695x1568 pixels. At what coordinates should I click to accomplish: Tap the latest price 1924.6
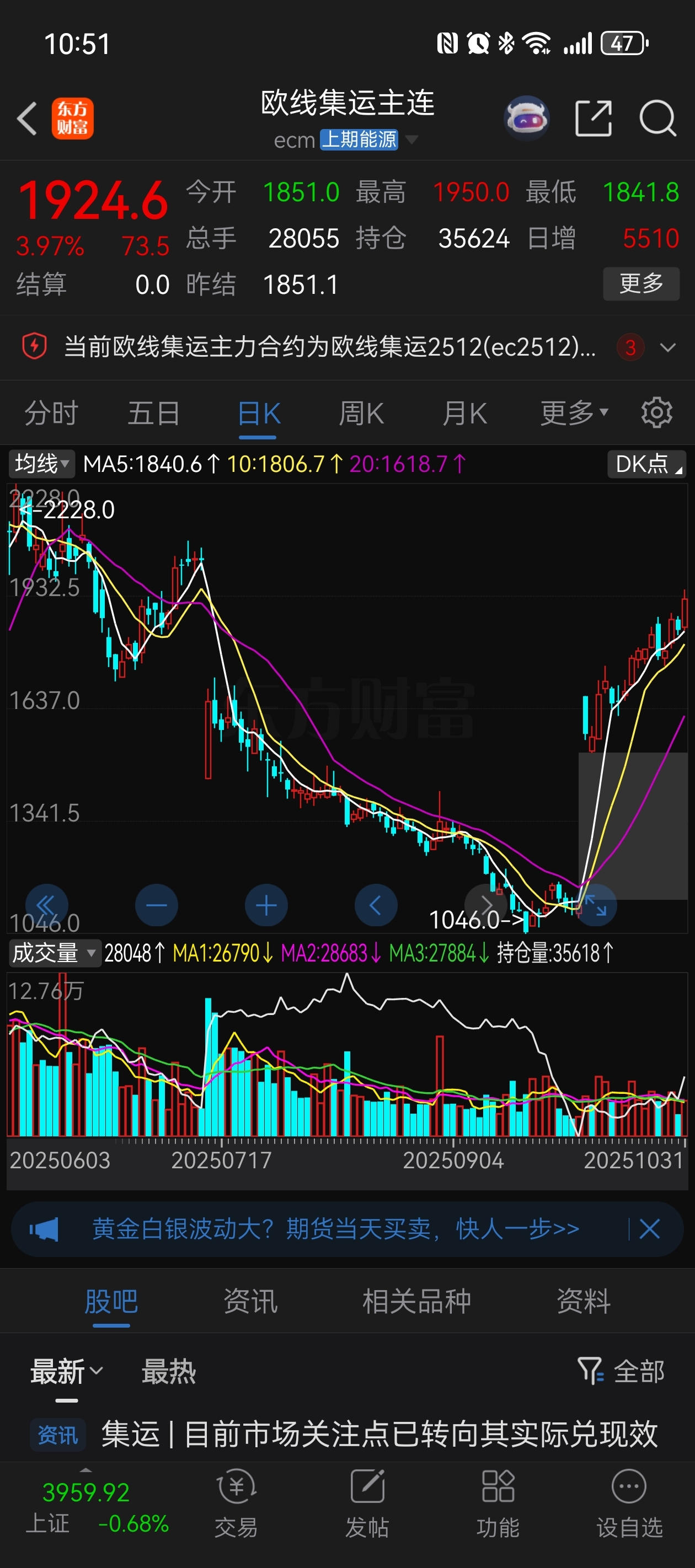click(93, 200)
